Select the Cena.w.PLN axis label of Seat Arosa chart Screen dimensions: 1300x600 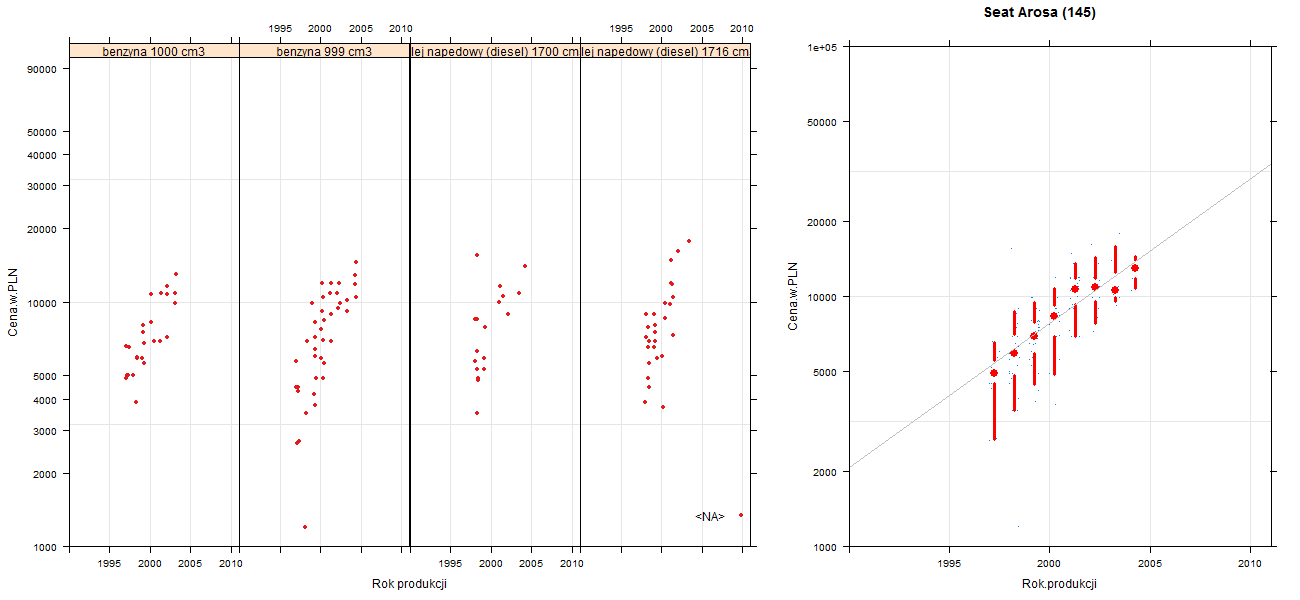pos(793,297)
